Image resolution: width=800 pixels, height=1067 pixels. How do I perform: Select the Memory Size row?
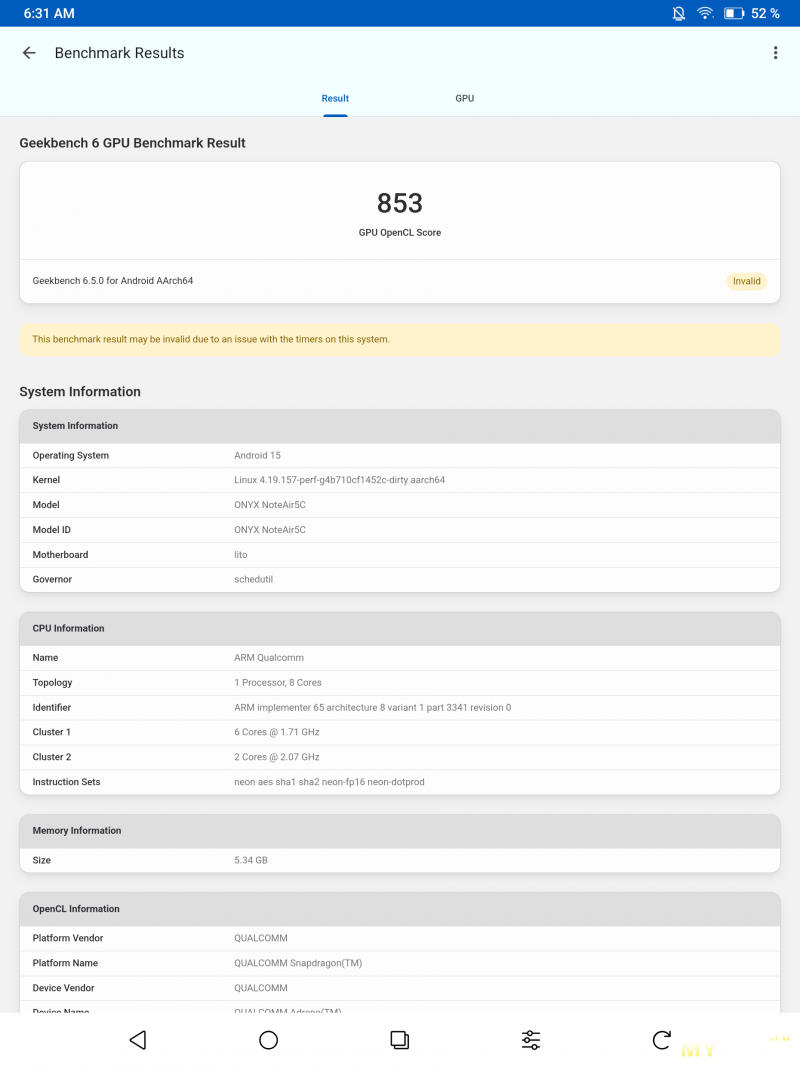click(400, 860)
